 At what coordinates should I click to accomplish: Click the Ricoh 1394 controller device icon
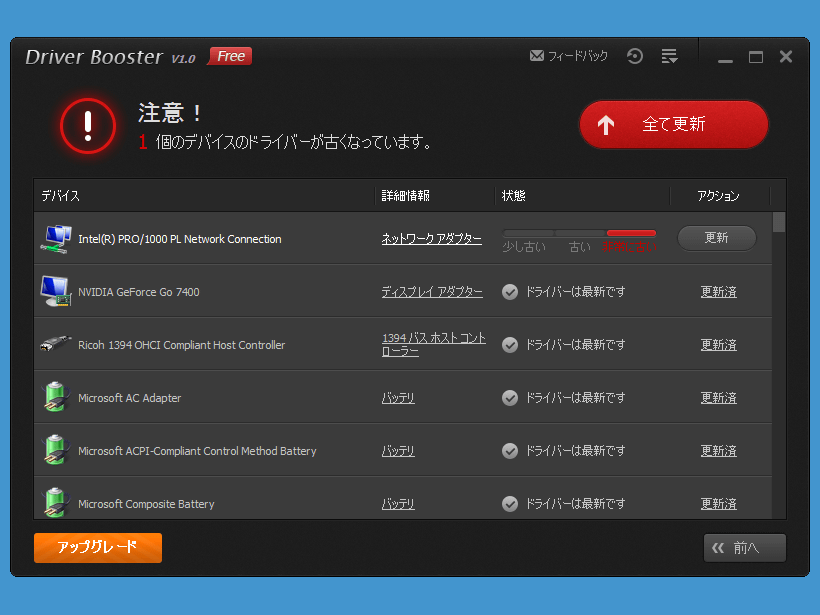[x=55, y=344]
